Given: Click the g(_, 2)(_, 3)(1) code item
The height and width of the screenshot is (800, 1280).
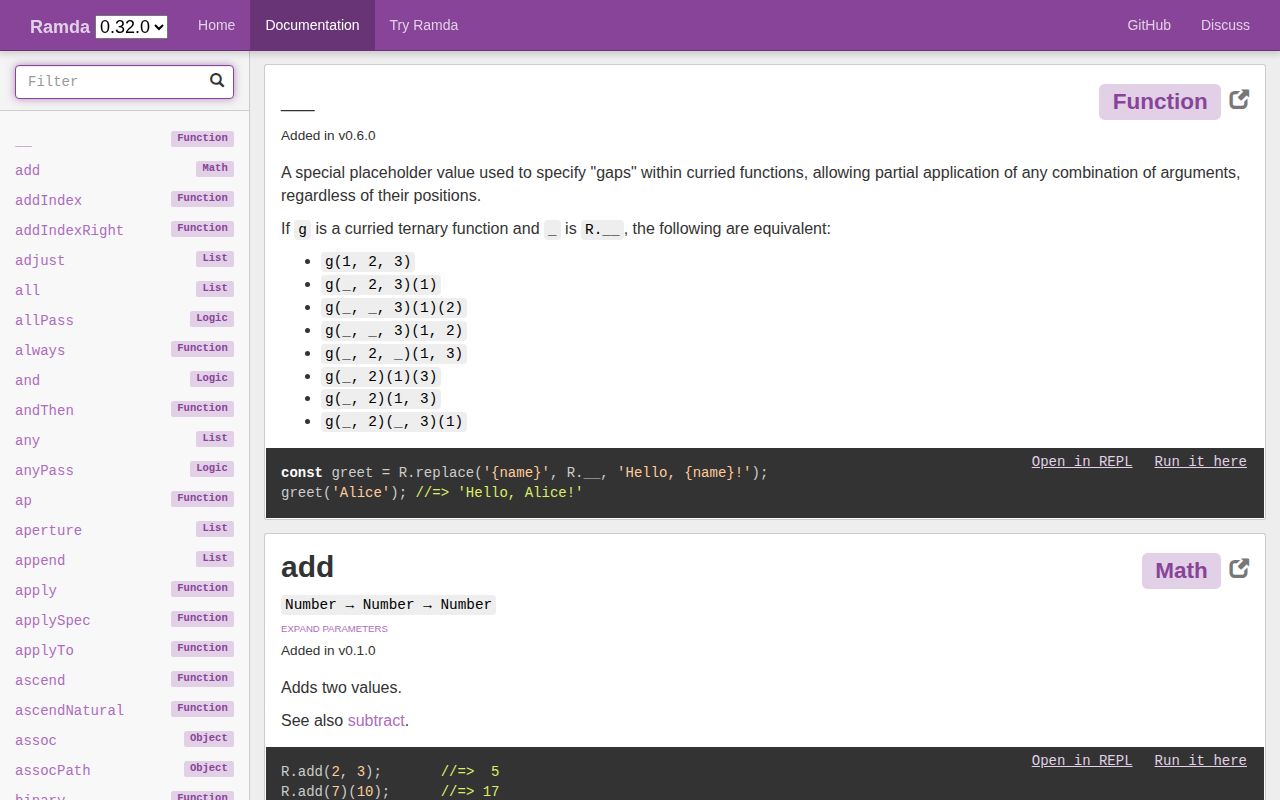Looking at the screenshot, I should 394,422.
